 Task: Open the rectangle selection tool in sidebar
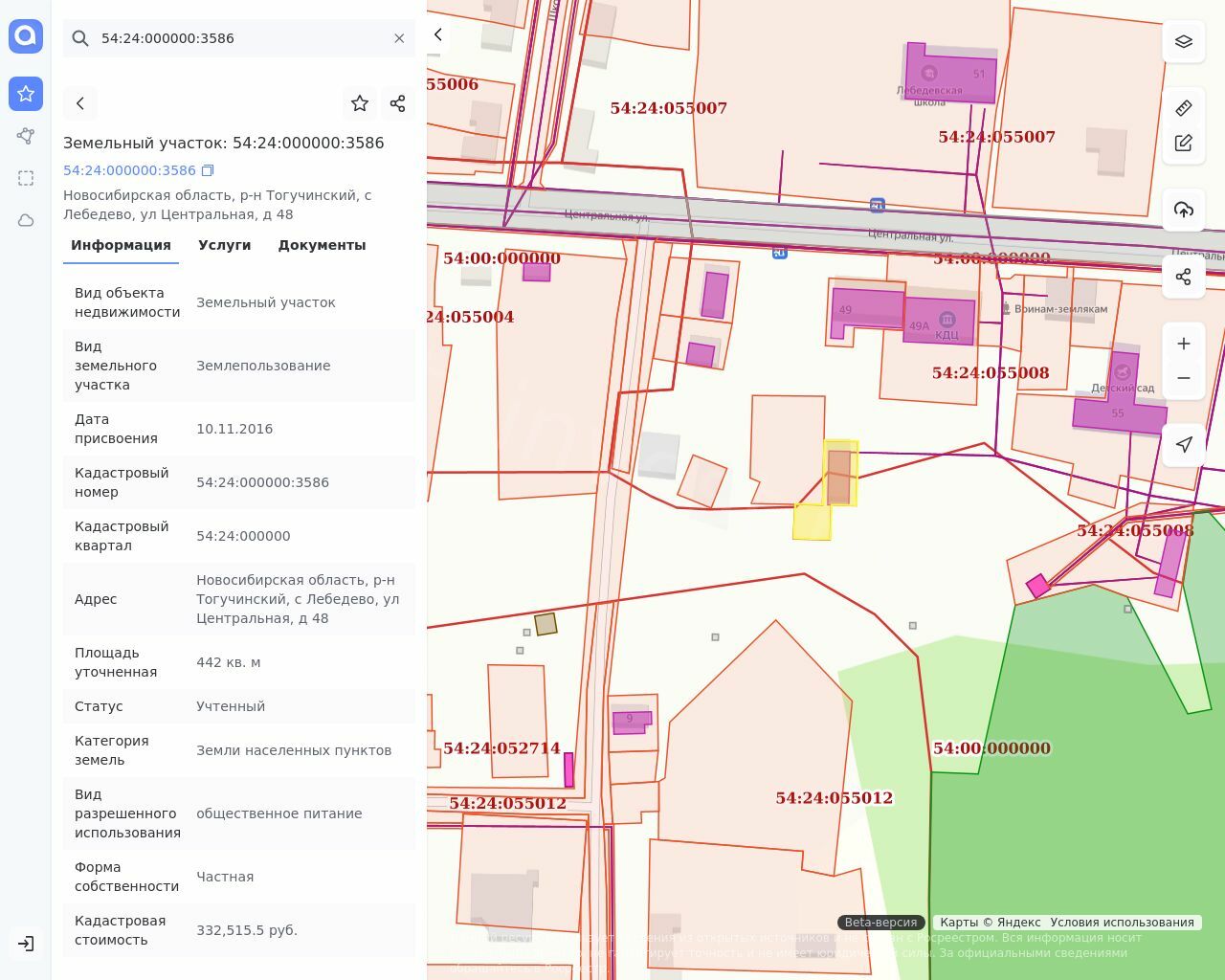click(x=26, y=178)
